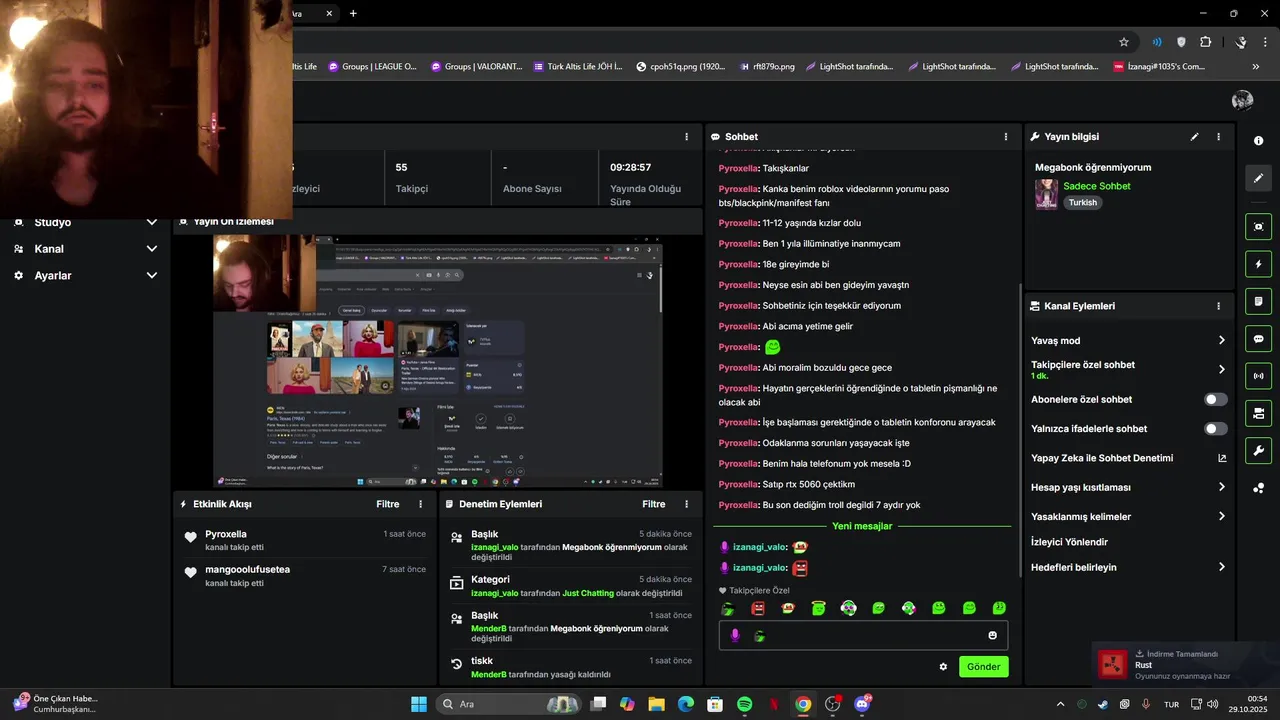Edit stream info with Yayın bilgisi pencil

coord(1194,137)
